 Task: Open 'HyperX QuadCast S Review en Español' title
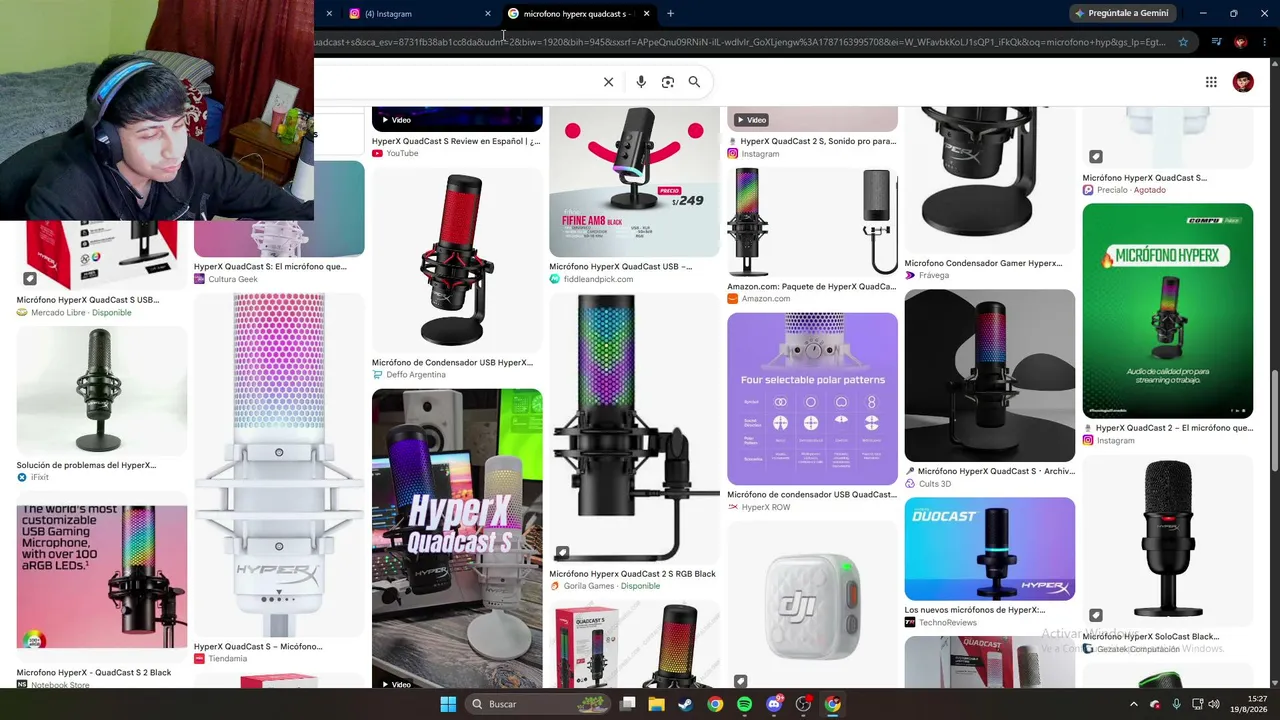tap(456, 142)
